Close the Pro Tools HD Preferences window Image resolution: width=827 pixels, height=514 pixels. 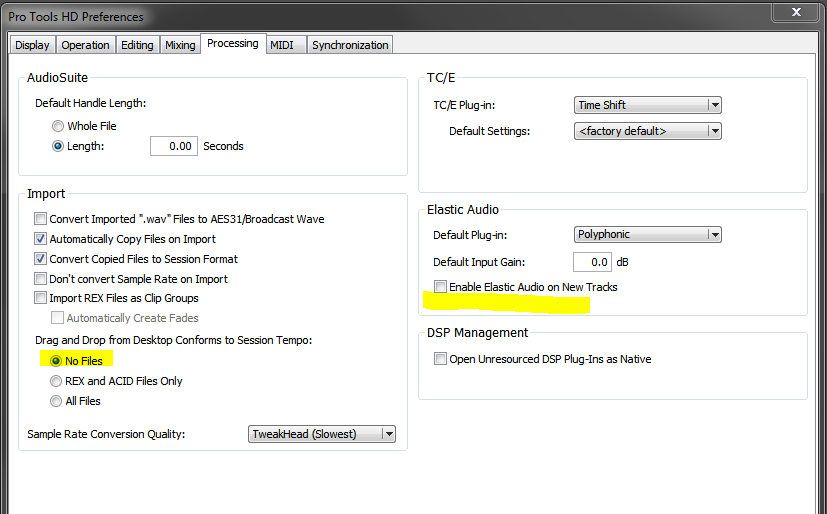tap(796, 12)
